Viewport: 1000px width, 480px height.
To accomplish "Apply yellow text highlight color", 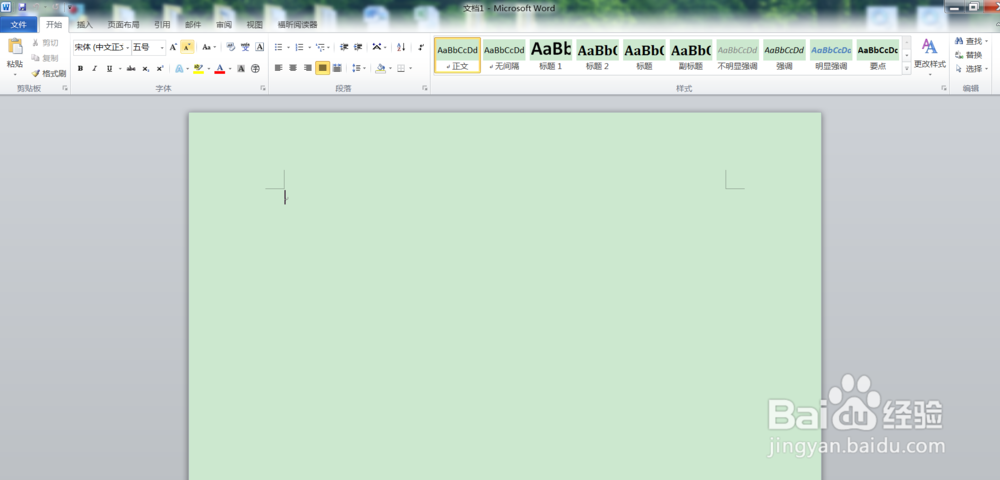I will pos(198,68).
